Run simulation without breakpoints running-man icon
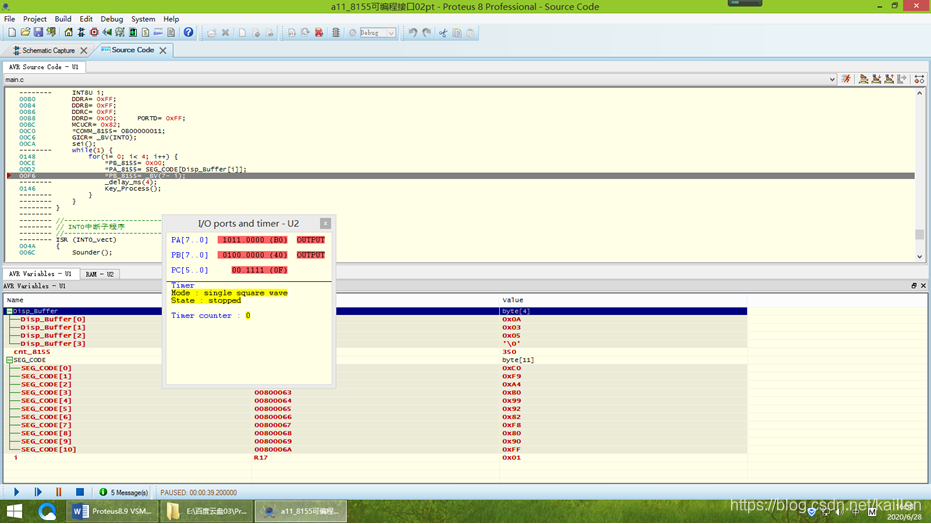The height and width of the screenshot is (524, 931). (846, 79)
